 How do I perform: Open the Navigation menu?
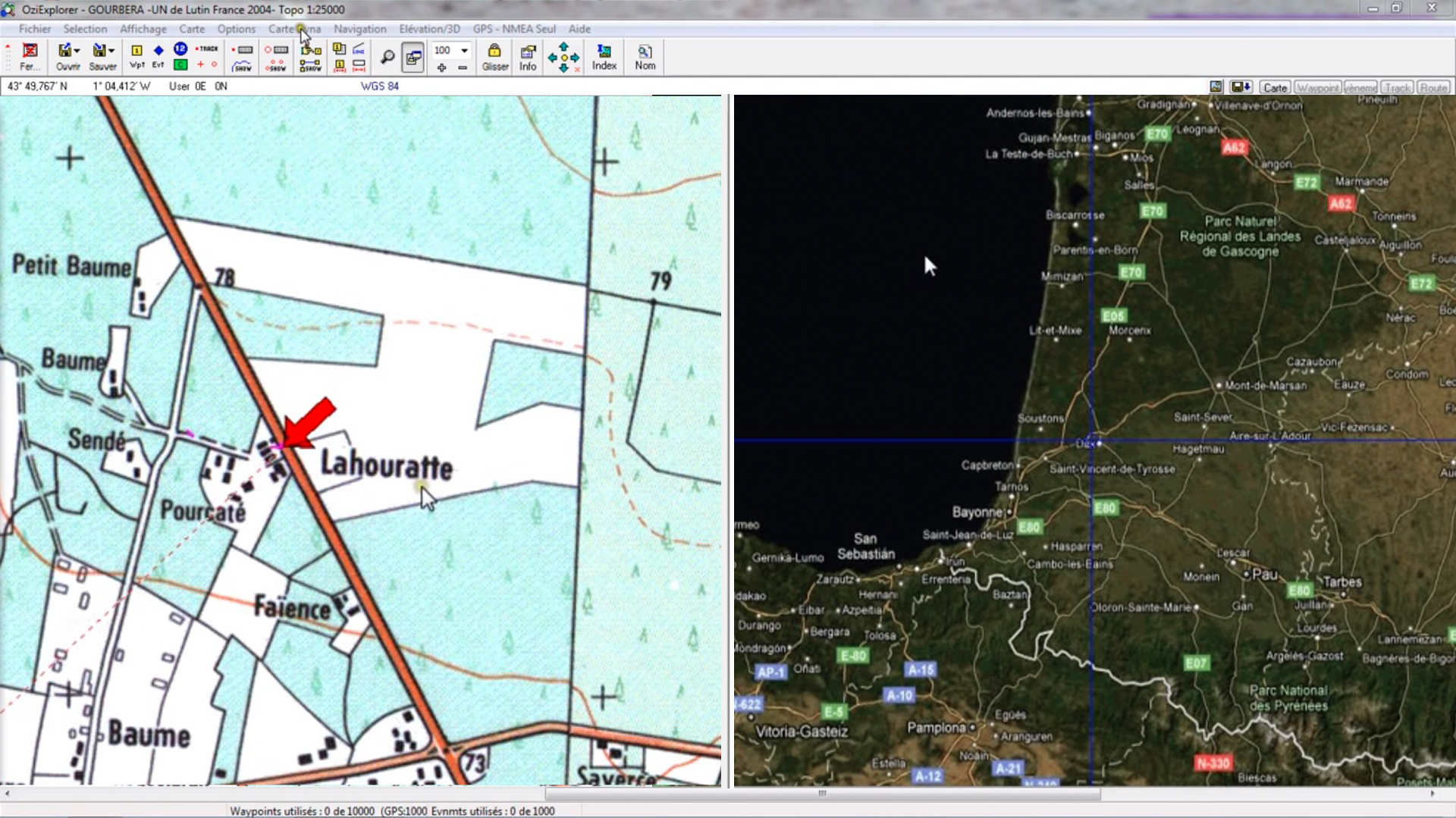coord(359,29)
